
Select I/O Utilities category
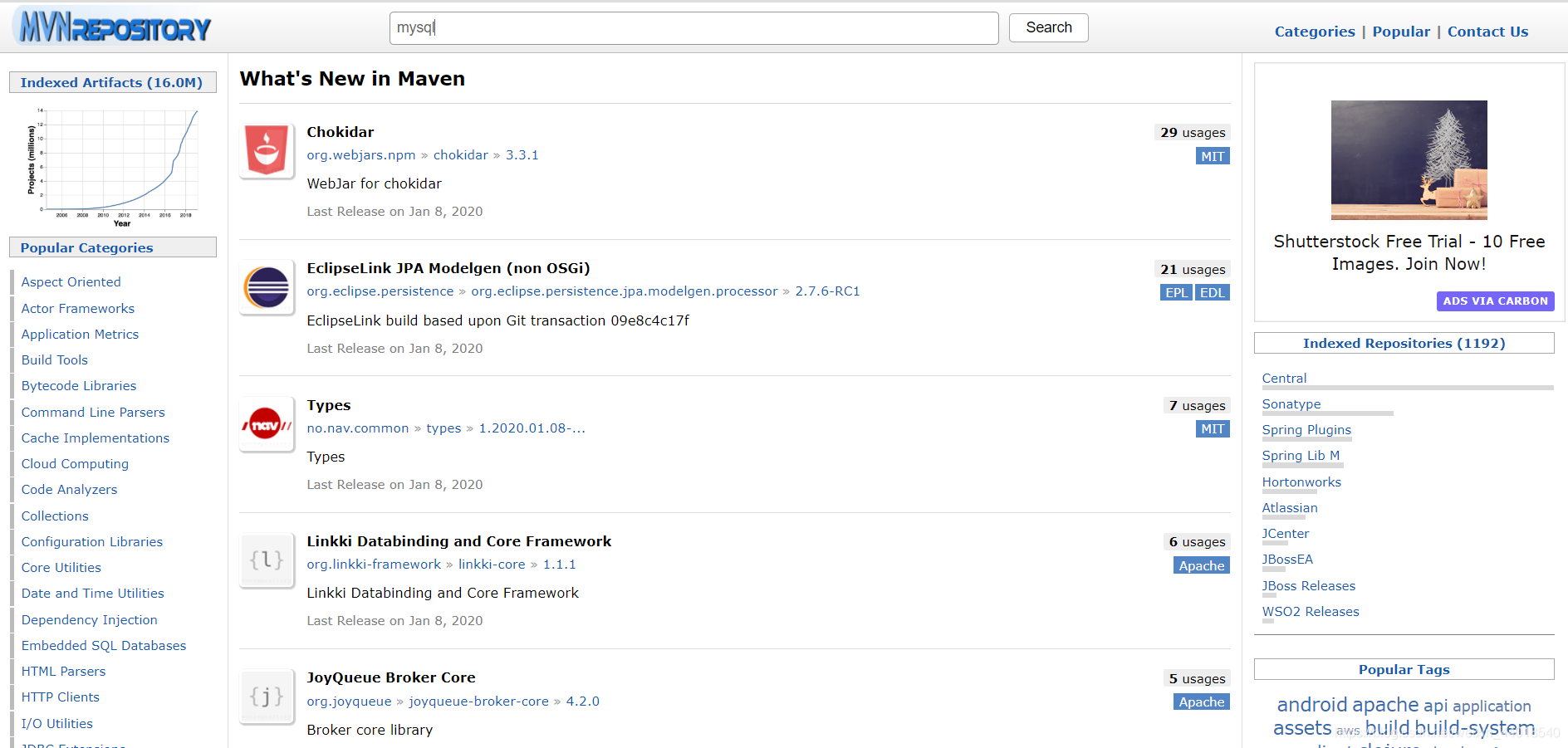[56, 723]
